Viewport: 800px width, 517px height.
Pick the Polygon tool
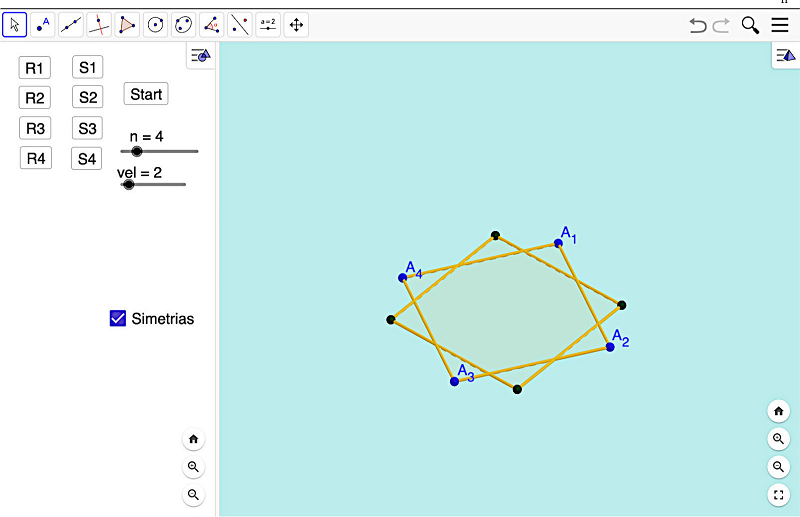(x=127, y=25)
